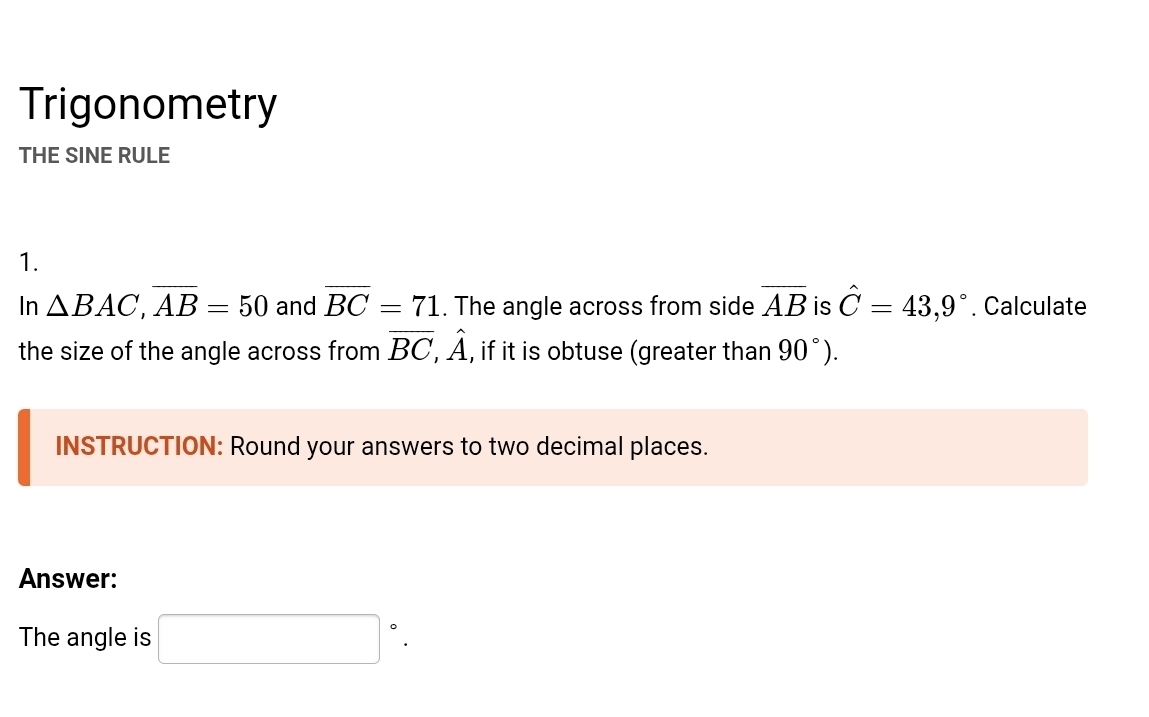
Task: Click the text 'The angle is'
Action: pos(84,637)
